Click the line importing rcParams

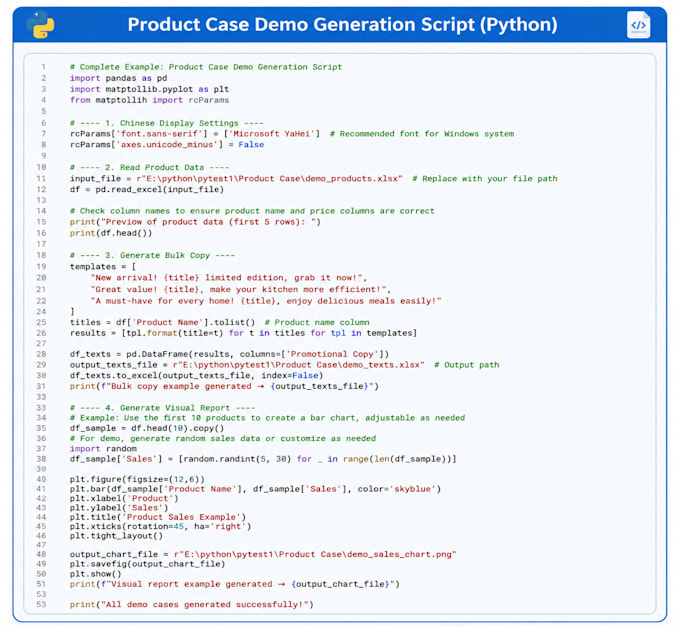pos(149,100)
